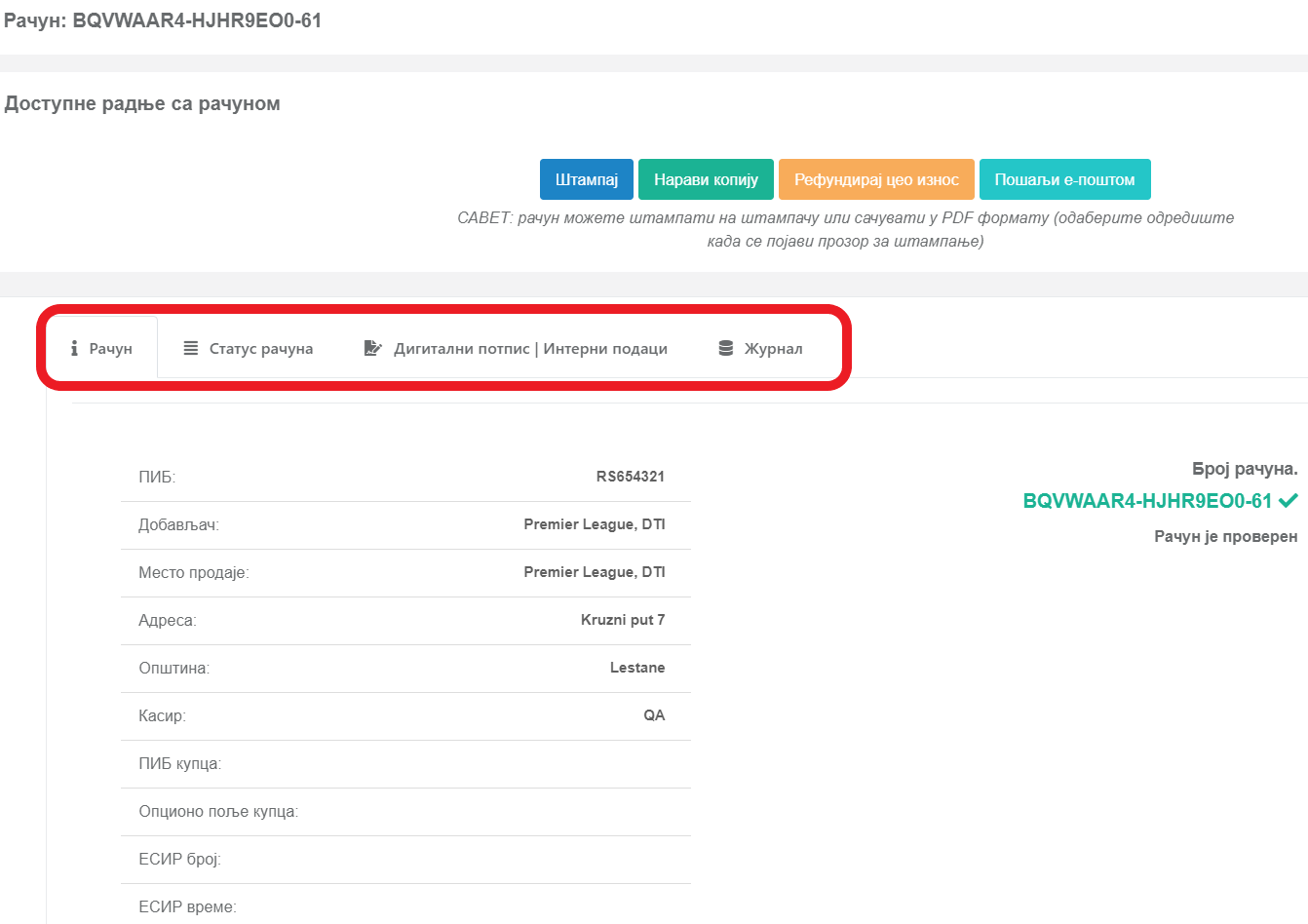The width and height of the screenshot is (1308, 924).
Task: Click the text Рачун је проверен
Action: pyautogui.click(x=1226, y=536)
